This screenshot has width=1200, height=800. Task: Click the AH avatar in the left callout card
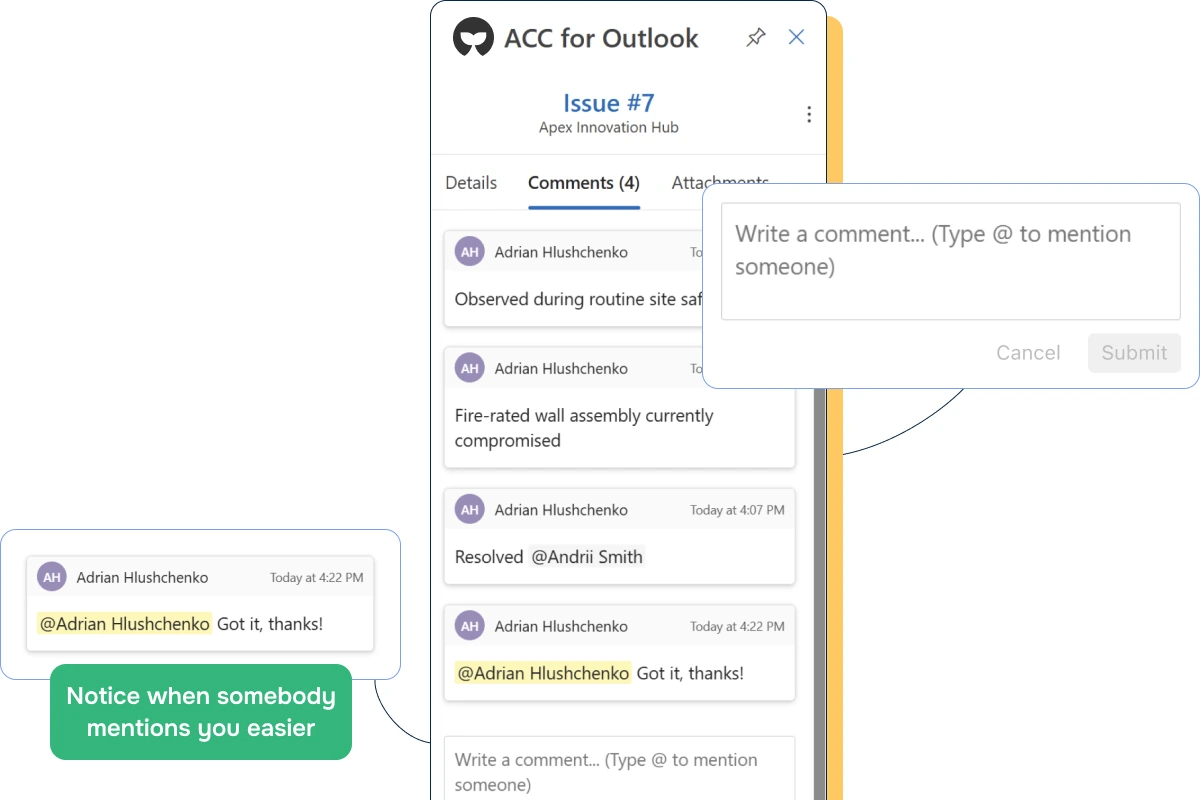coord(52,577)
